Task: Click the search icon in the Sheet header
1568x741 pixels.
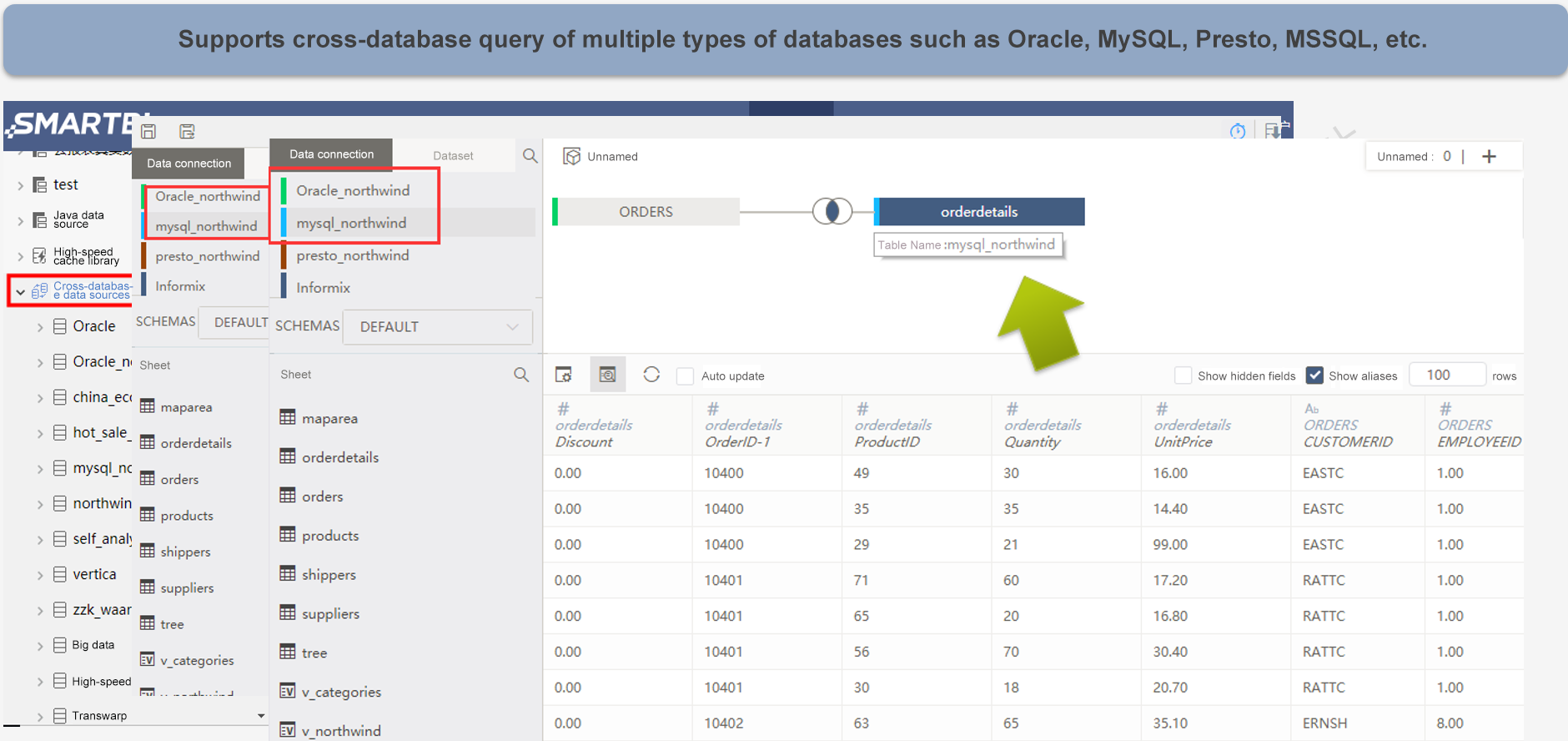Action: pos(521,375)
